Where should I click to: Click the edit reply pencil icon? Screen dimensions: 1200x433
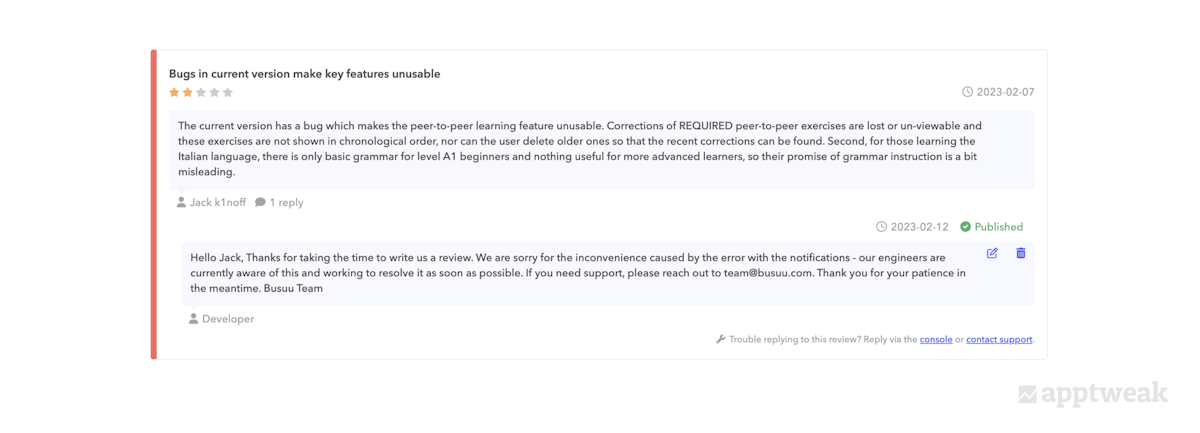pos(992,253)
